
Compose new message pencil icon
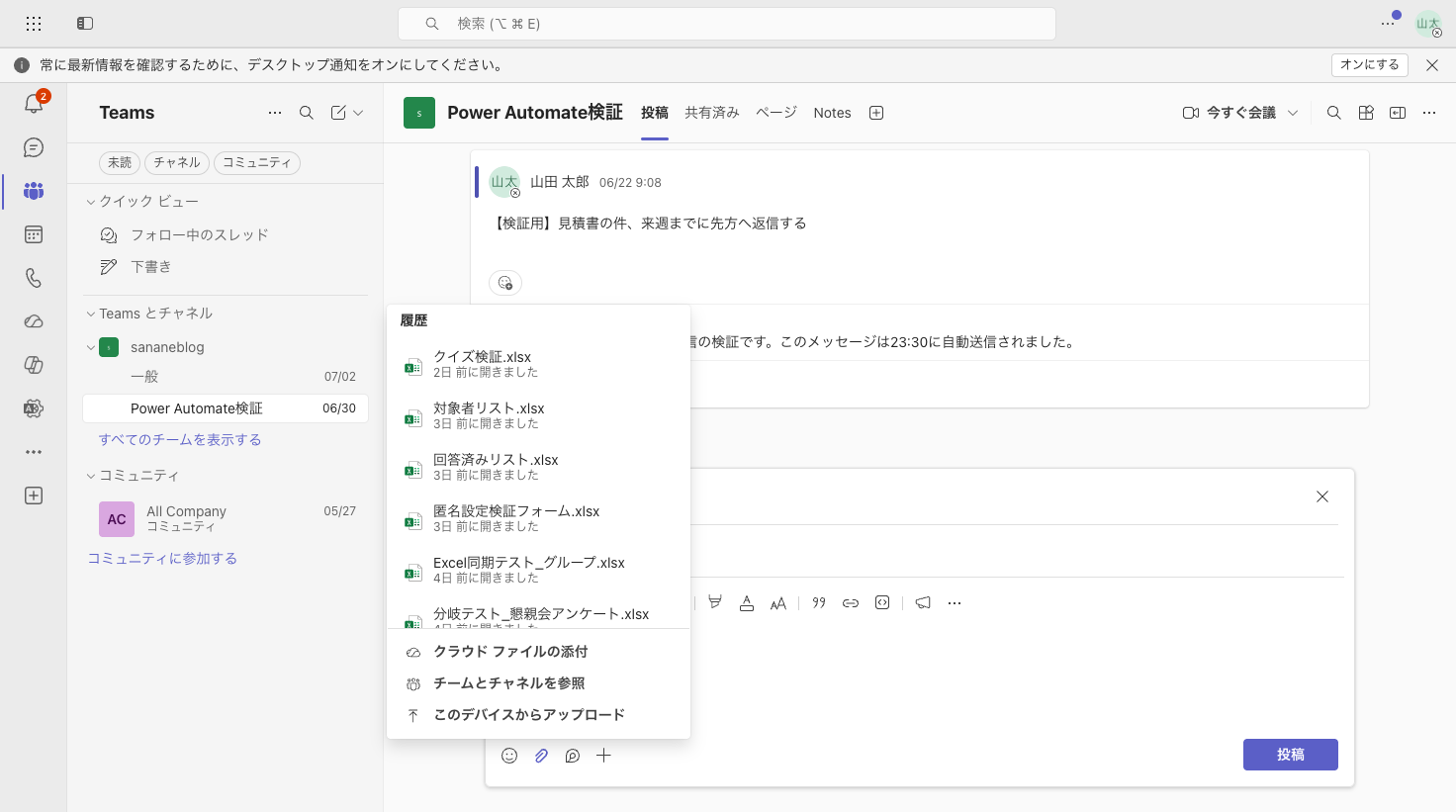(x=338, y=113)
